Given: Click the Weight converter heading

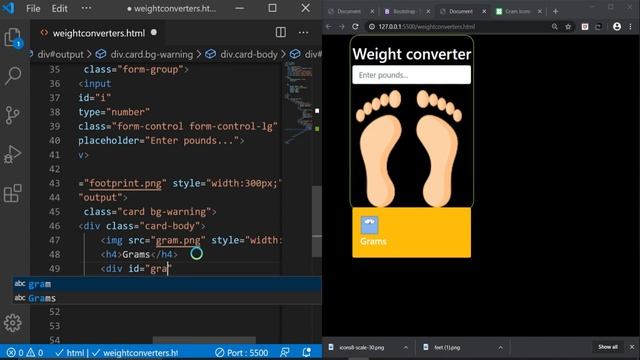Looking at the screenshot, I should tap(412, 54).
